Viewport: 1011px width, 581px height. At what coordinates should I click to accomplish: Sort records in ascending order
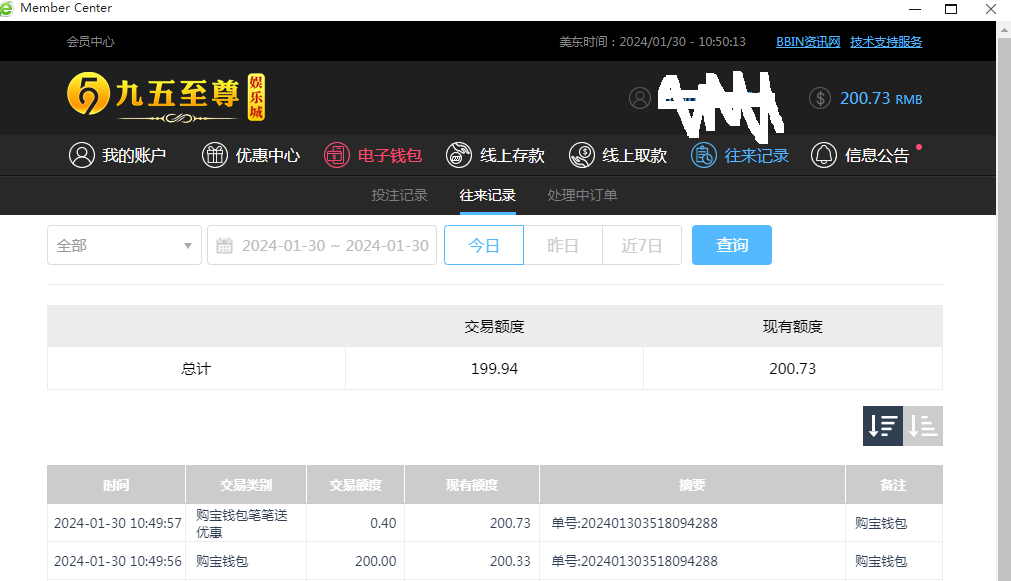coord(923,426)
